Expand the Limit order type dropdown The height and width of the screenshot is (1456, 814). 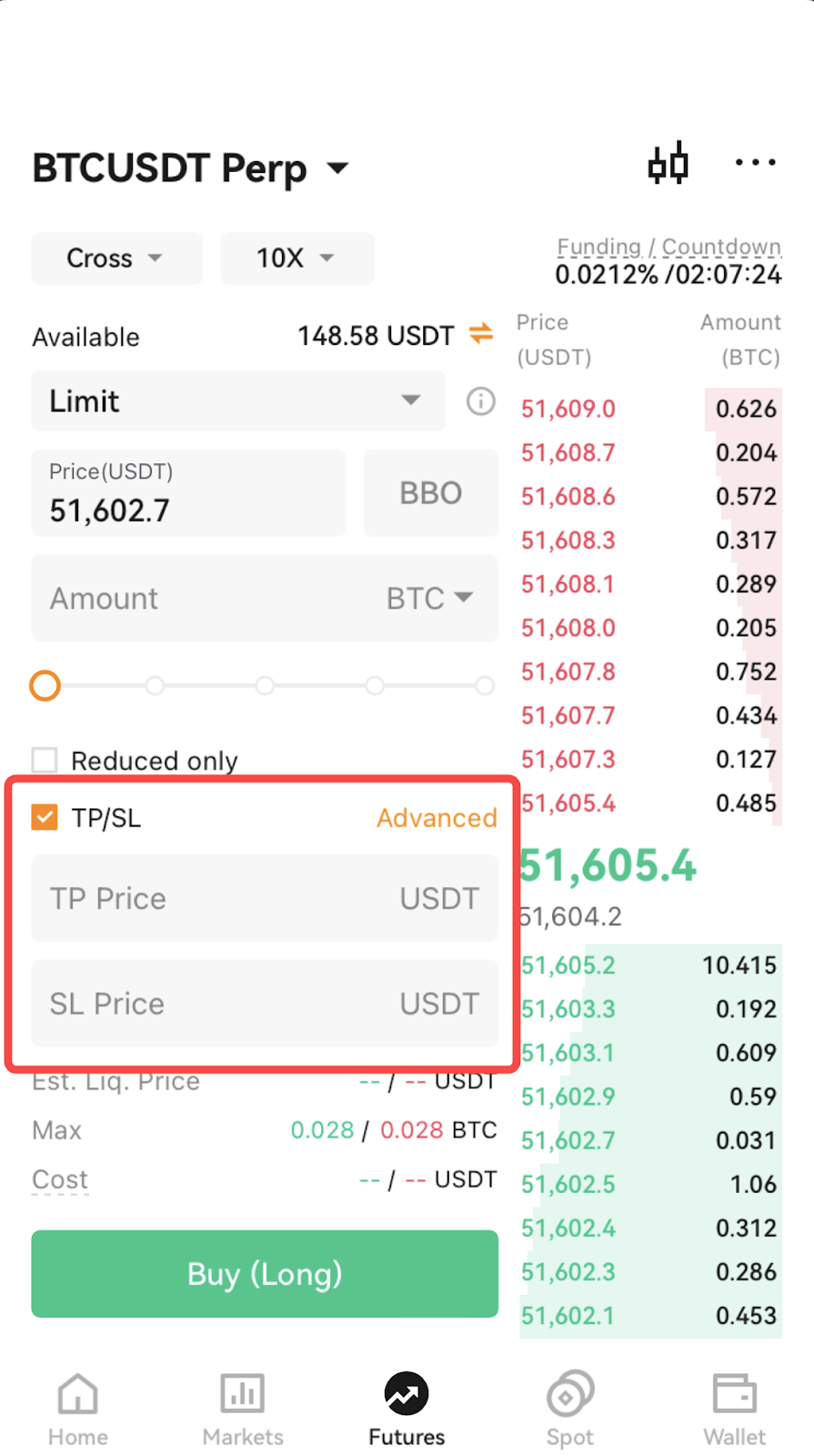[x=238, y=400]
